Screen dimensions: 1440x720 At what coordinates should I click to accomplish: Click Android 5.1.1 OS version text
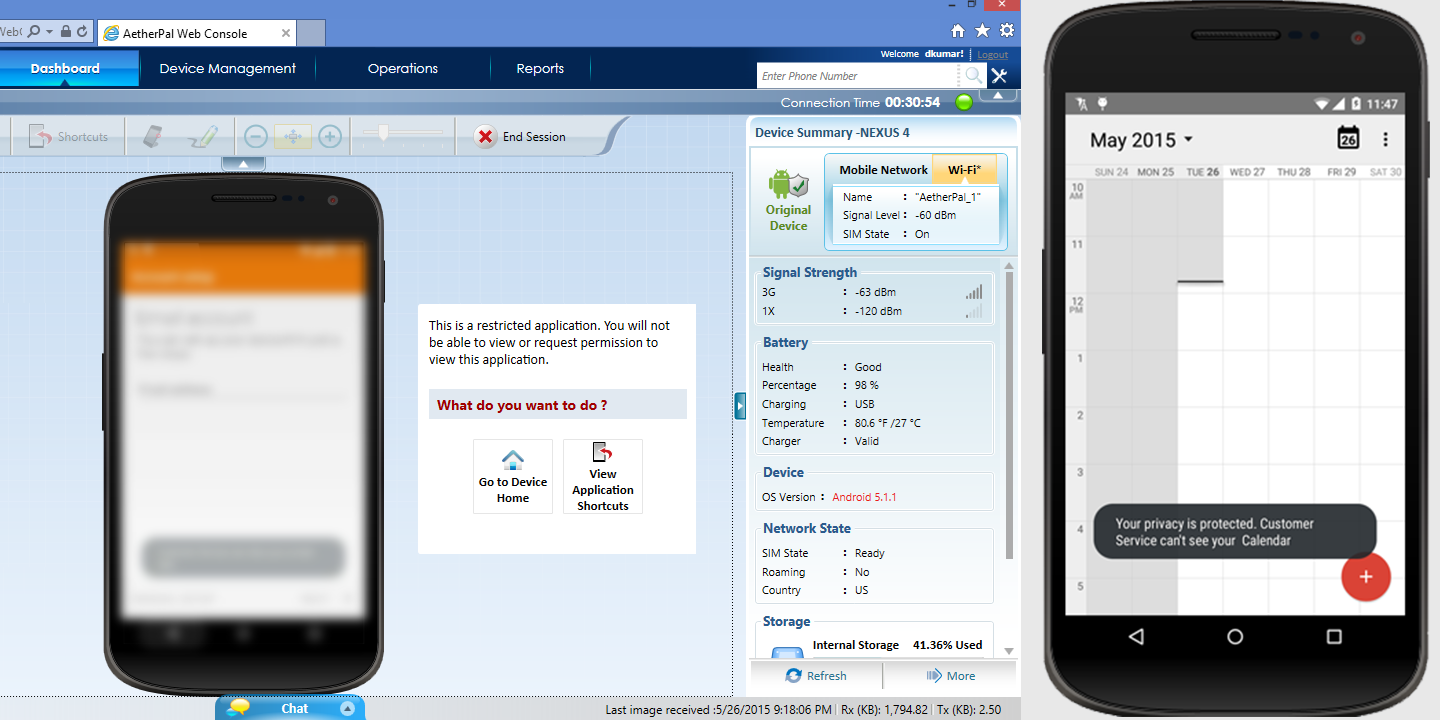coord(865,497)
